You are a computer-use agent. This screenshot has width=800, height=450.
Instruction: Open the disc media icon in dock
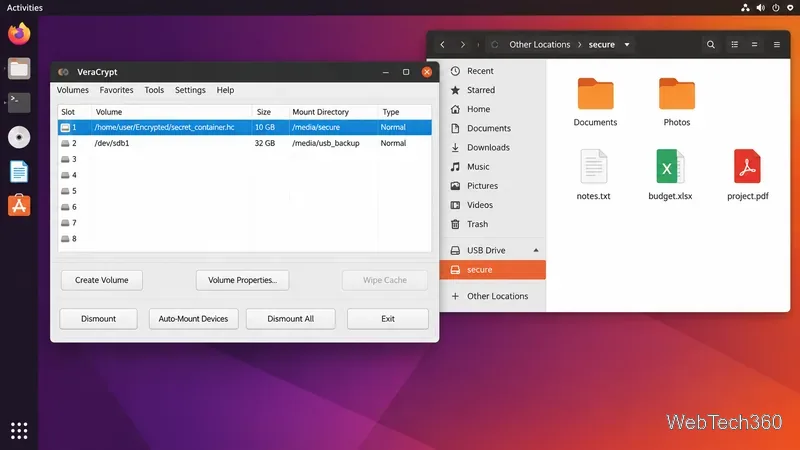point(19,137)
